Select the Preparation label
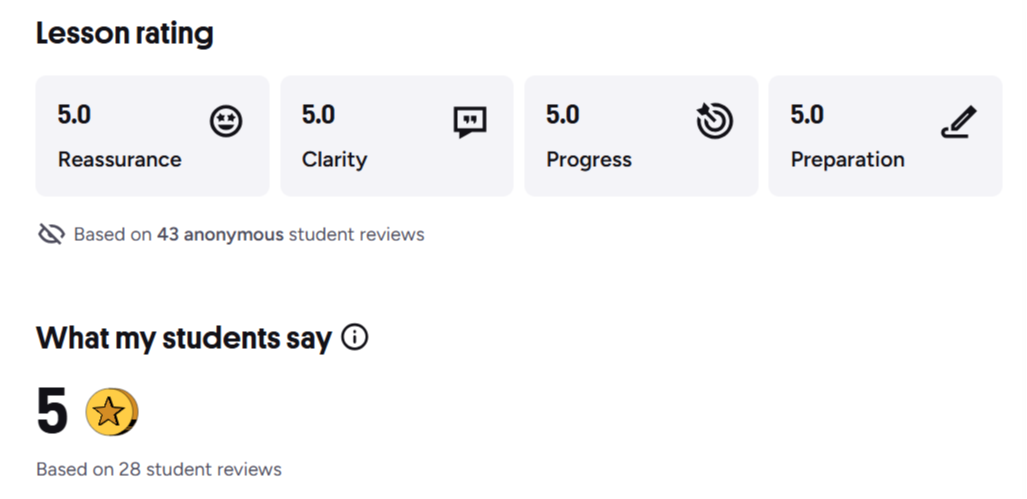 [x=847, y=159]
